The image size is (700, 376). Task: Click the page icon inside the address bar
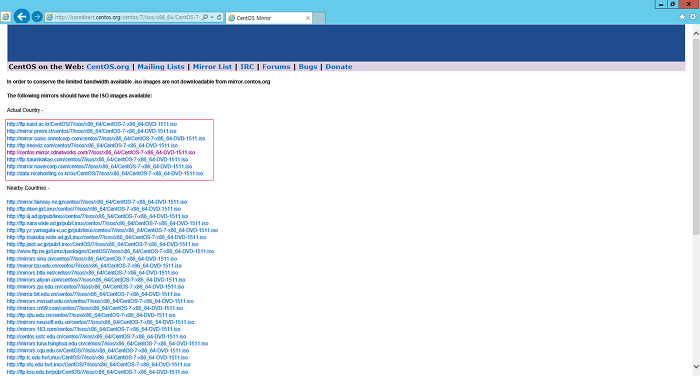click(50, 17)
